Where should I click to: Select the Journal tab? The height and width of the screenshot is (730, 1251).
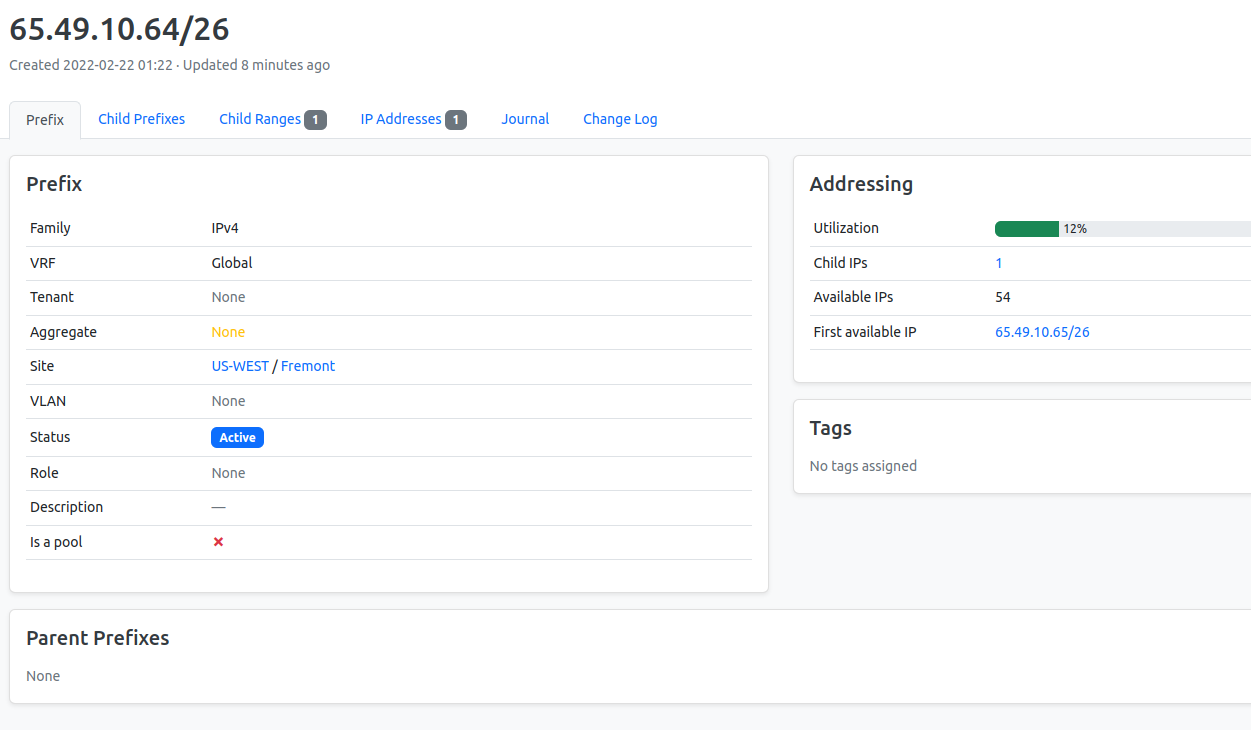coord(524,119)
